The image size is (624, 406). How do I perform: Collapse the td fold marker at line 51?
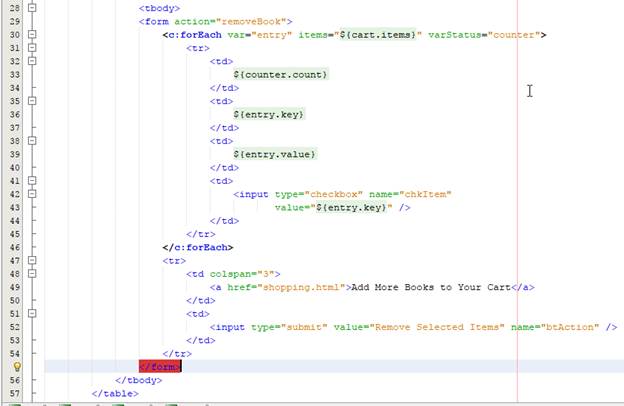pos(32,313)
